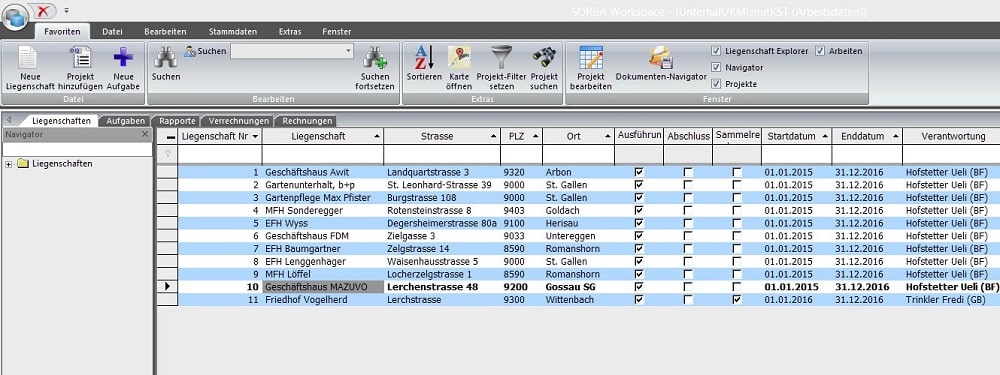1000x375 pixels.
Task: Click the Liegenschaften folder icon in Navigator
Action: [x=24, y=164]
